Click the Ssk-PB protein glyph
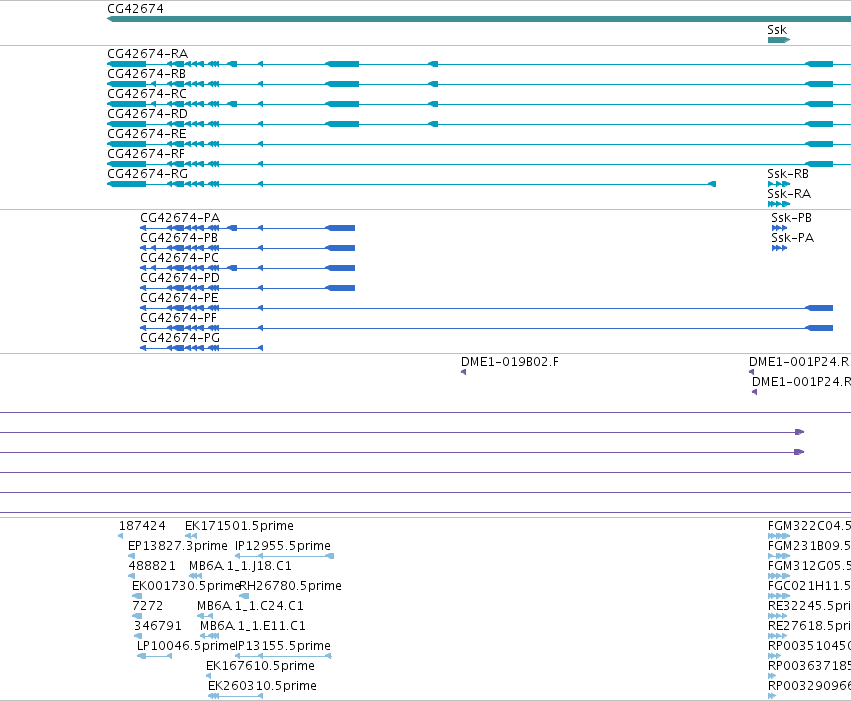The height and width of the screenshot is (701, 851). (779, 228)
